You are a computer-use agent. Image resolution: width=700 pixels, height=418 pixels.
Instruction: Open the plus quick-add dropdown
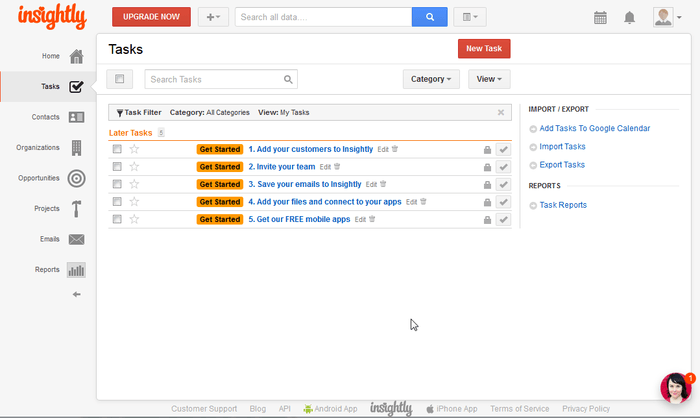(x=213, y=17)
